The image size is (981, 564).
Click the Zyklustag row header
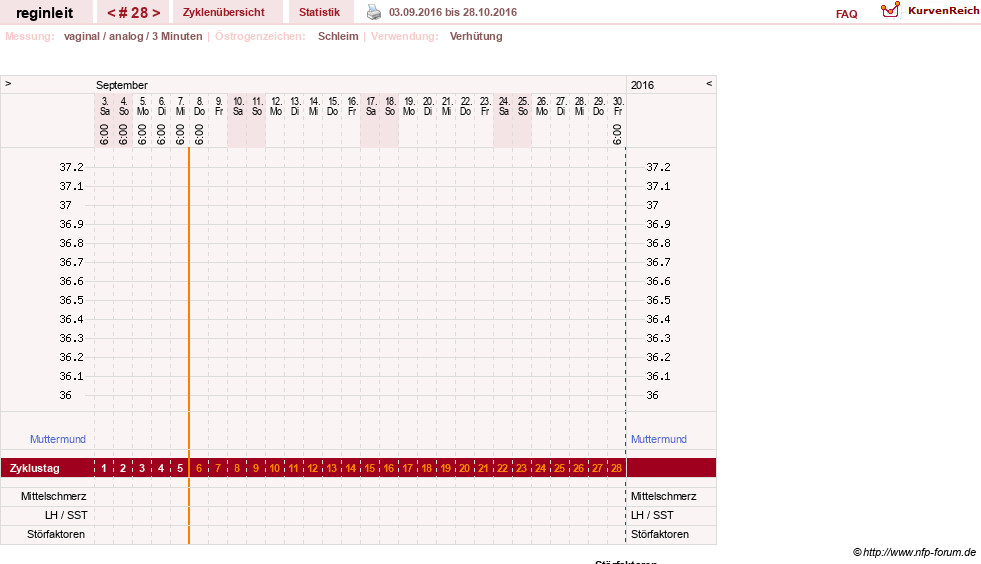point(34,468)
